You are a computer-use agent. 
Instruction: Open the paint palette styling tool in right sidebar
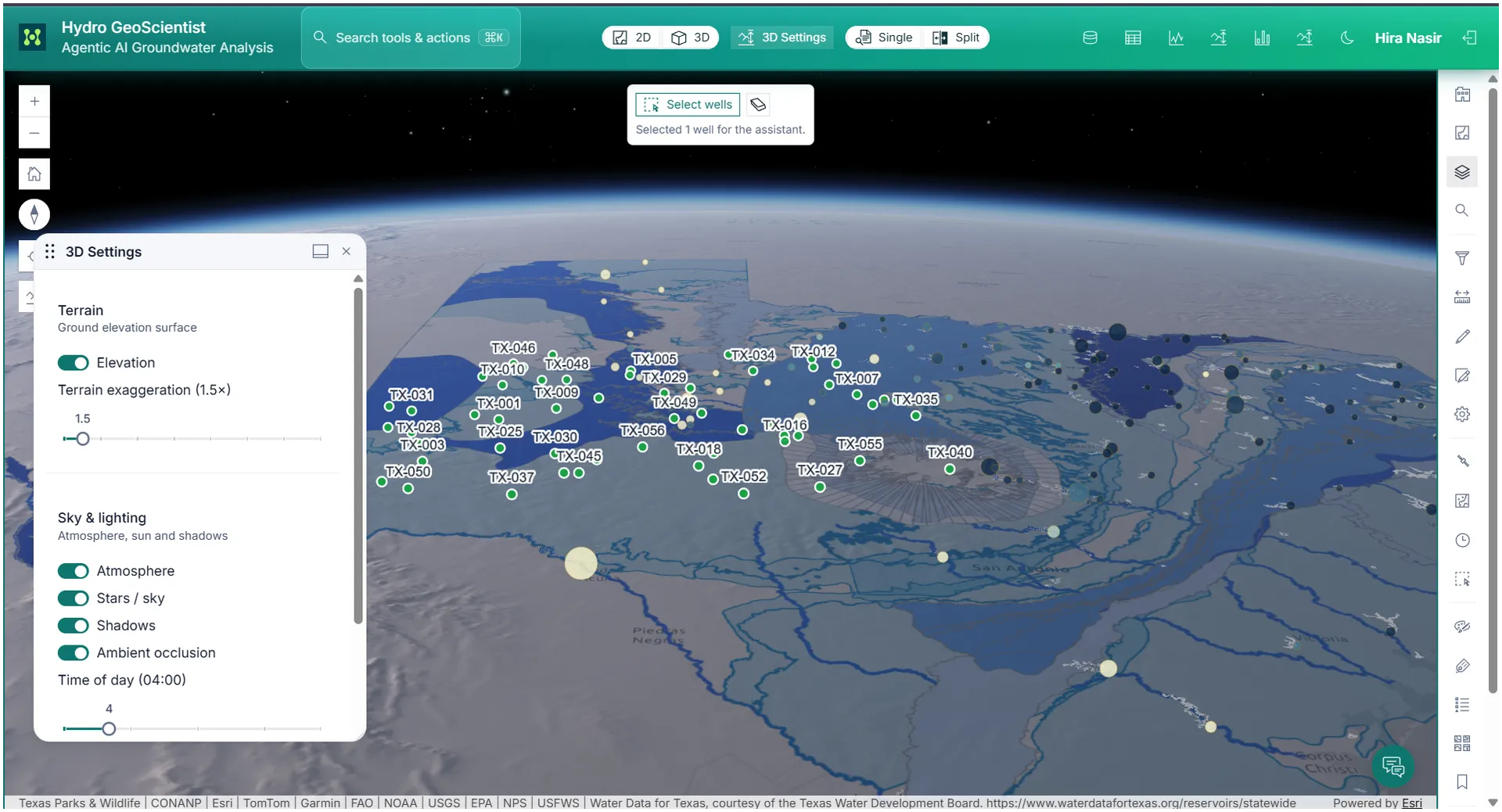(x=1462, y=627)
